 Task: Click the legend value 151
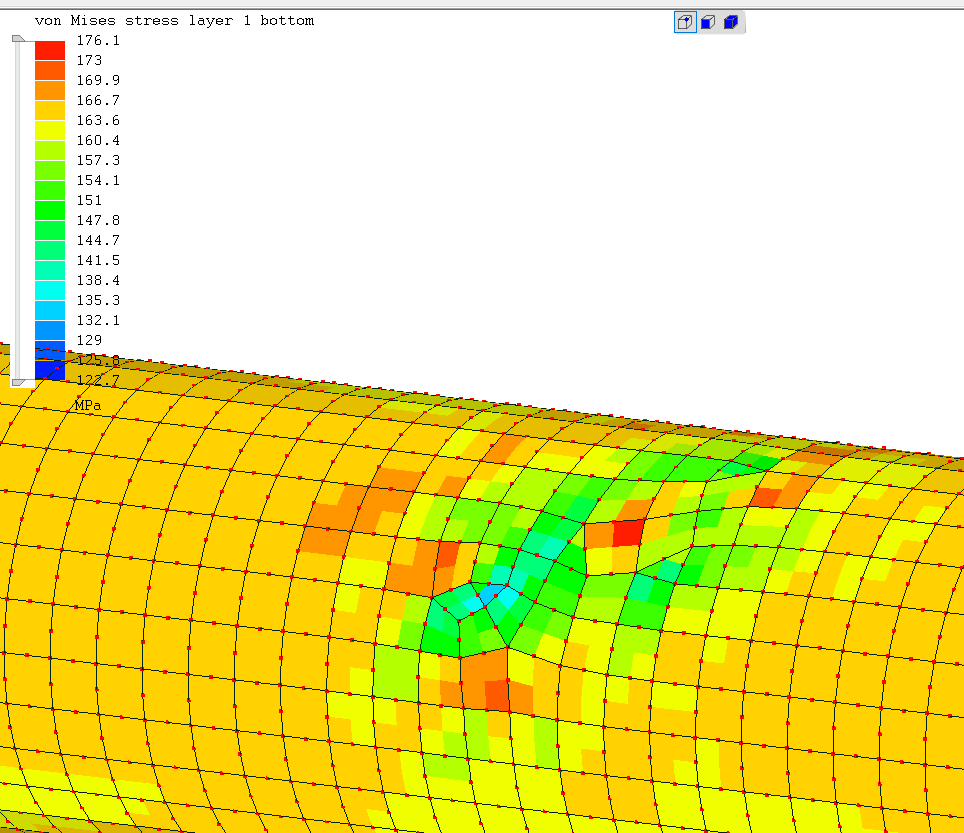[x=89, y=200]
